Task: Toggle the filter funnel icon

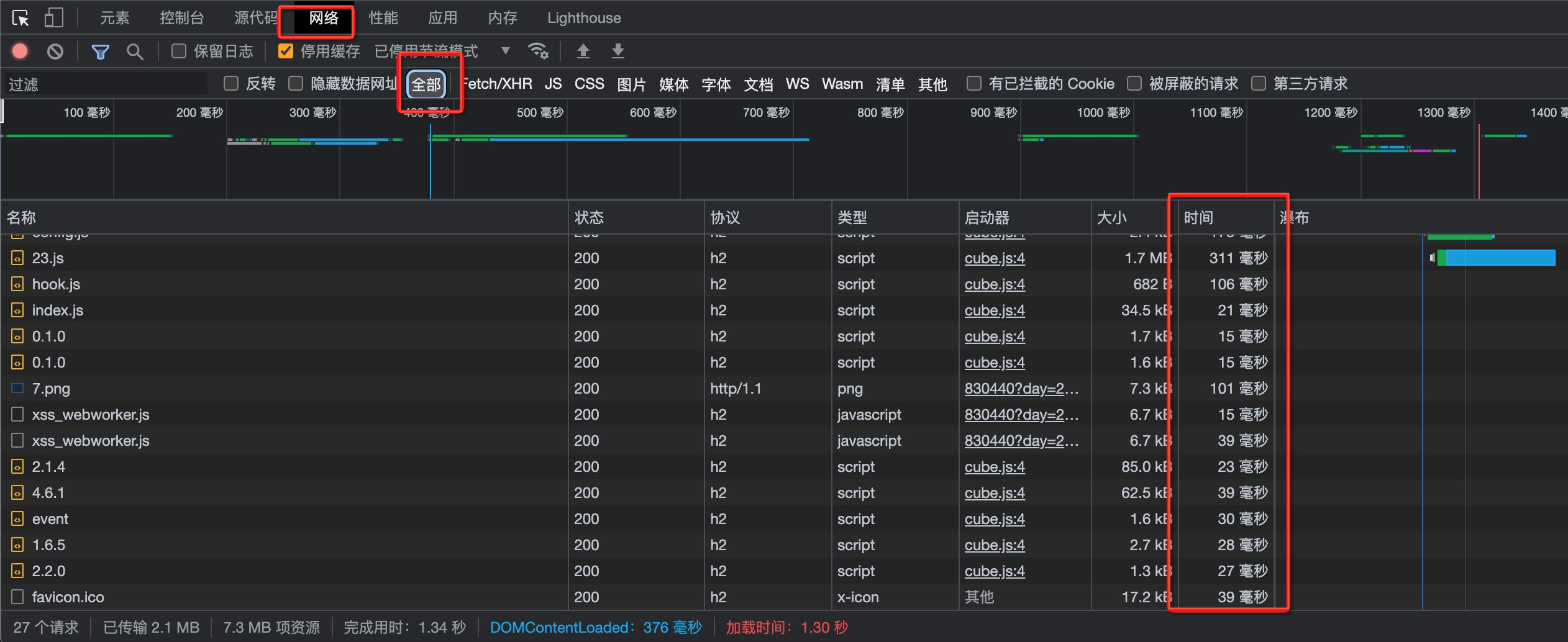Action: [x=100, y=51]
